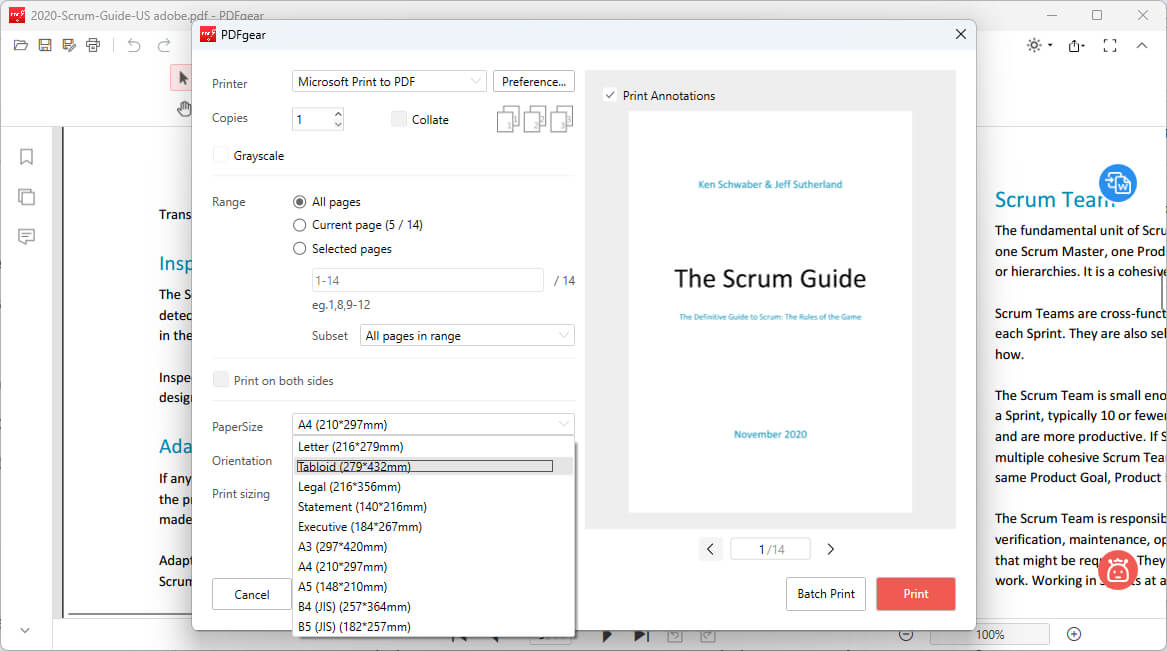The height and width of the screenshot is (651, 1167).
Task: Open Batch Print
Action: (x=826, y=594)
